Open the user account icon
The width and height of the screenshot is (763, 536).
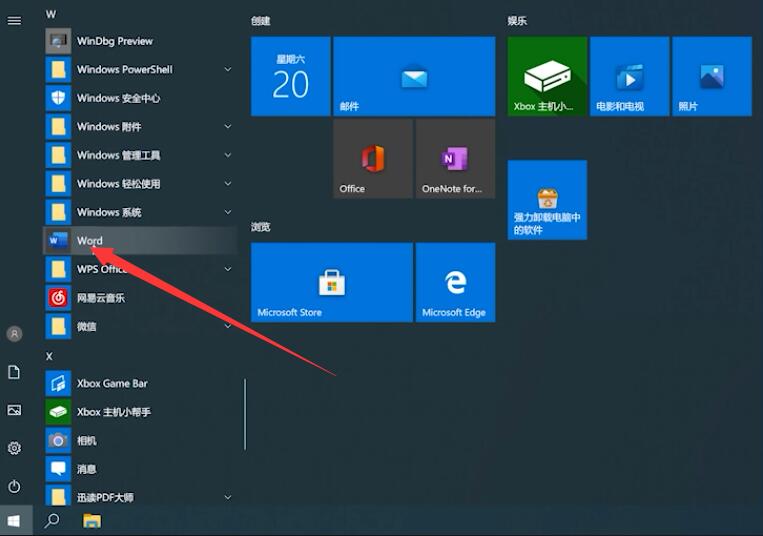(14, 334)
